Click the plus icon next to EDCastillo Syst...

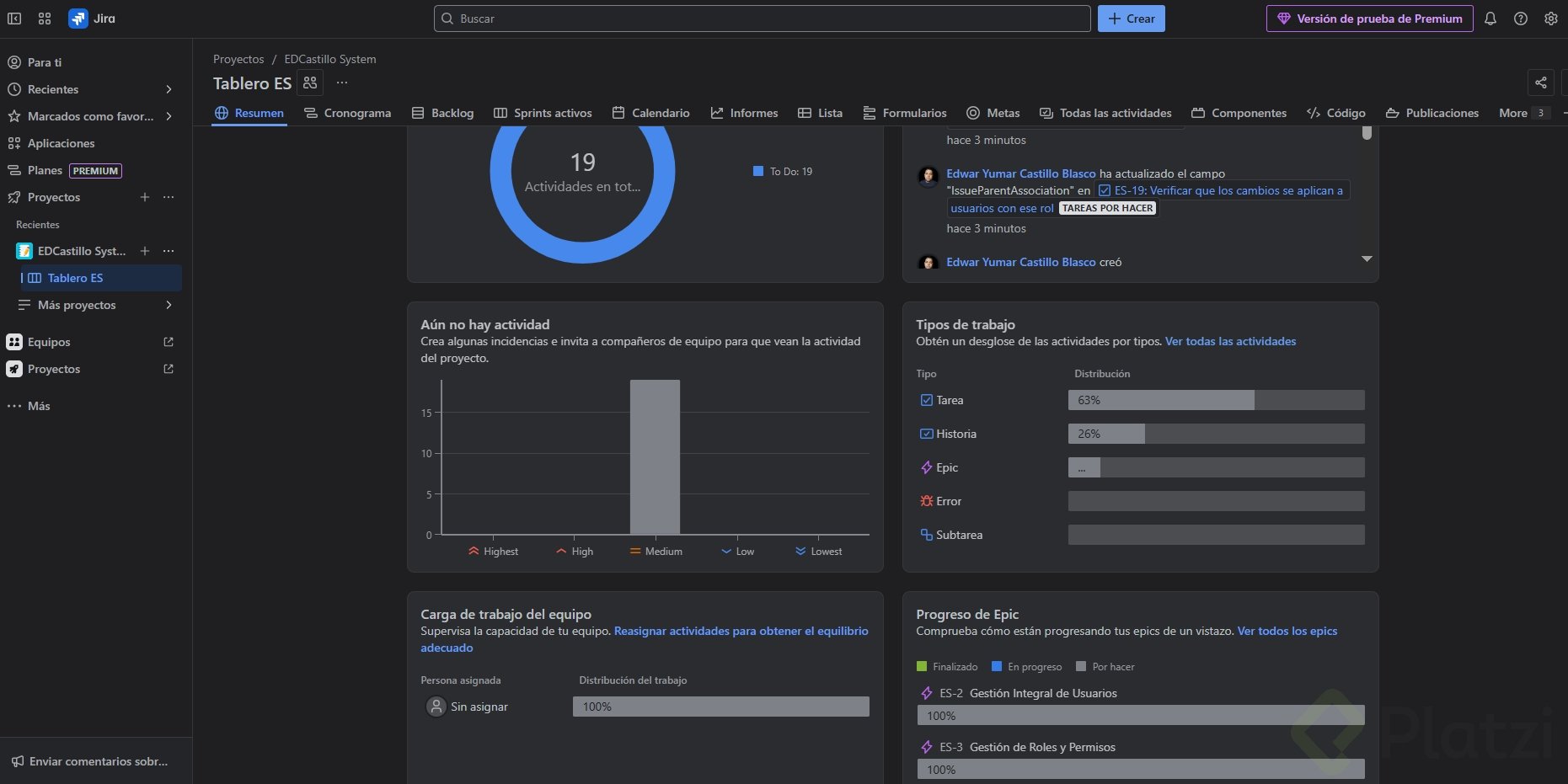[x=145, y=251]
